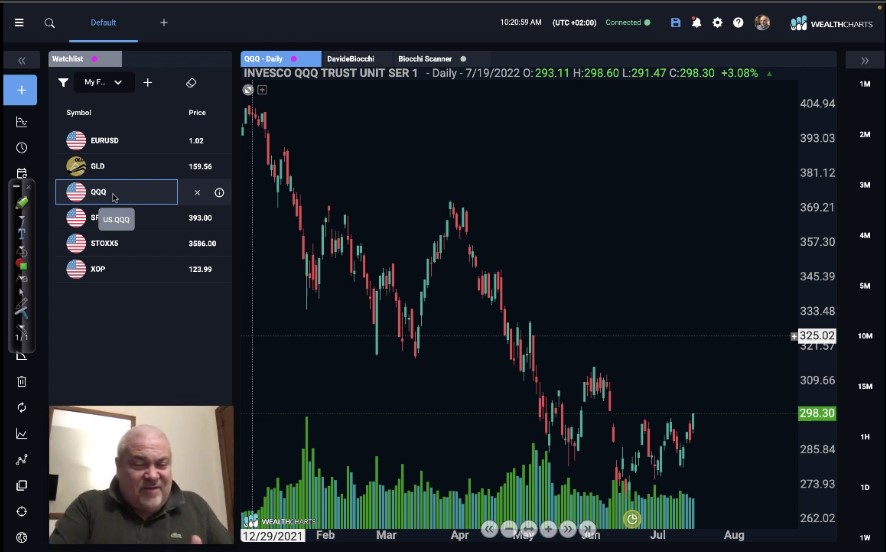This screenshot has height=552, width=886.
Task: Remove QQQ with the X icon
Action: (197, 193)
